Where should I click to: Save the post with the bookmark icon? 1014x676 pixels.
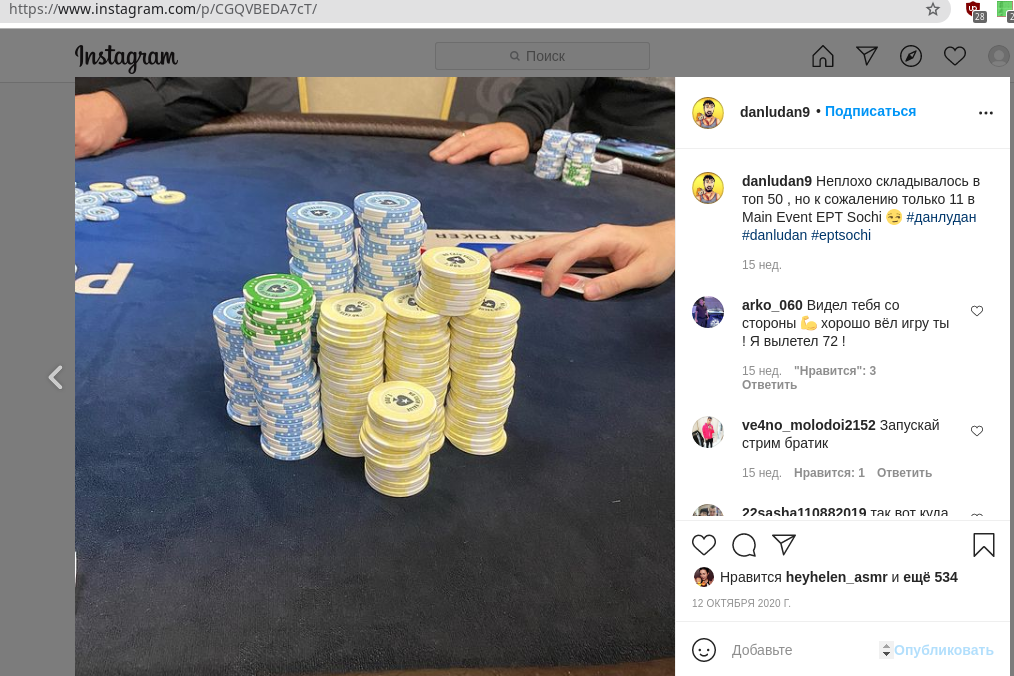[x=984, y=545]
